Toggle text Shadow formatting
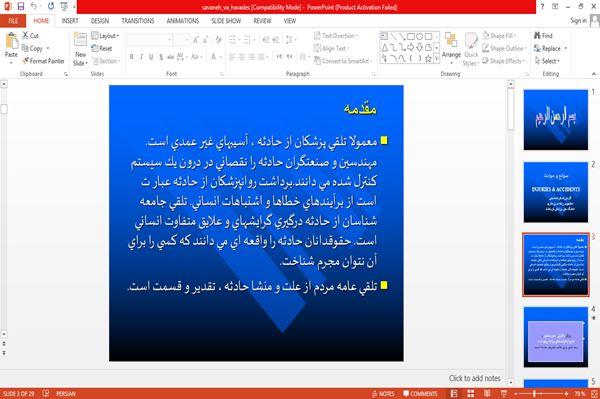600x399 pixels. tap(161, 57)
